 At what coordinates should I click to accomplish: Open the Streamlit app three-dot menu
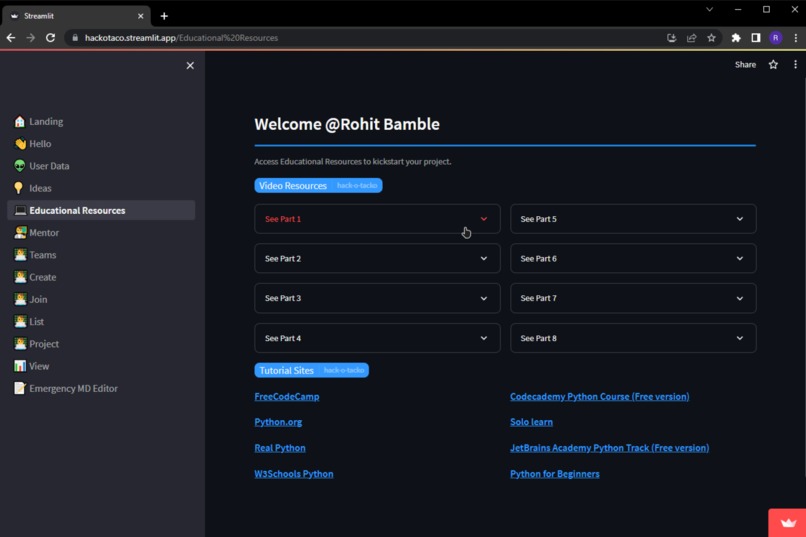[x=795, y=64]
